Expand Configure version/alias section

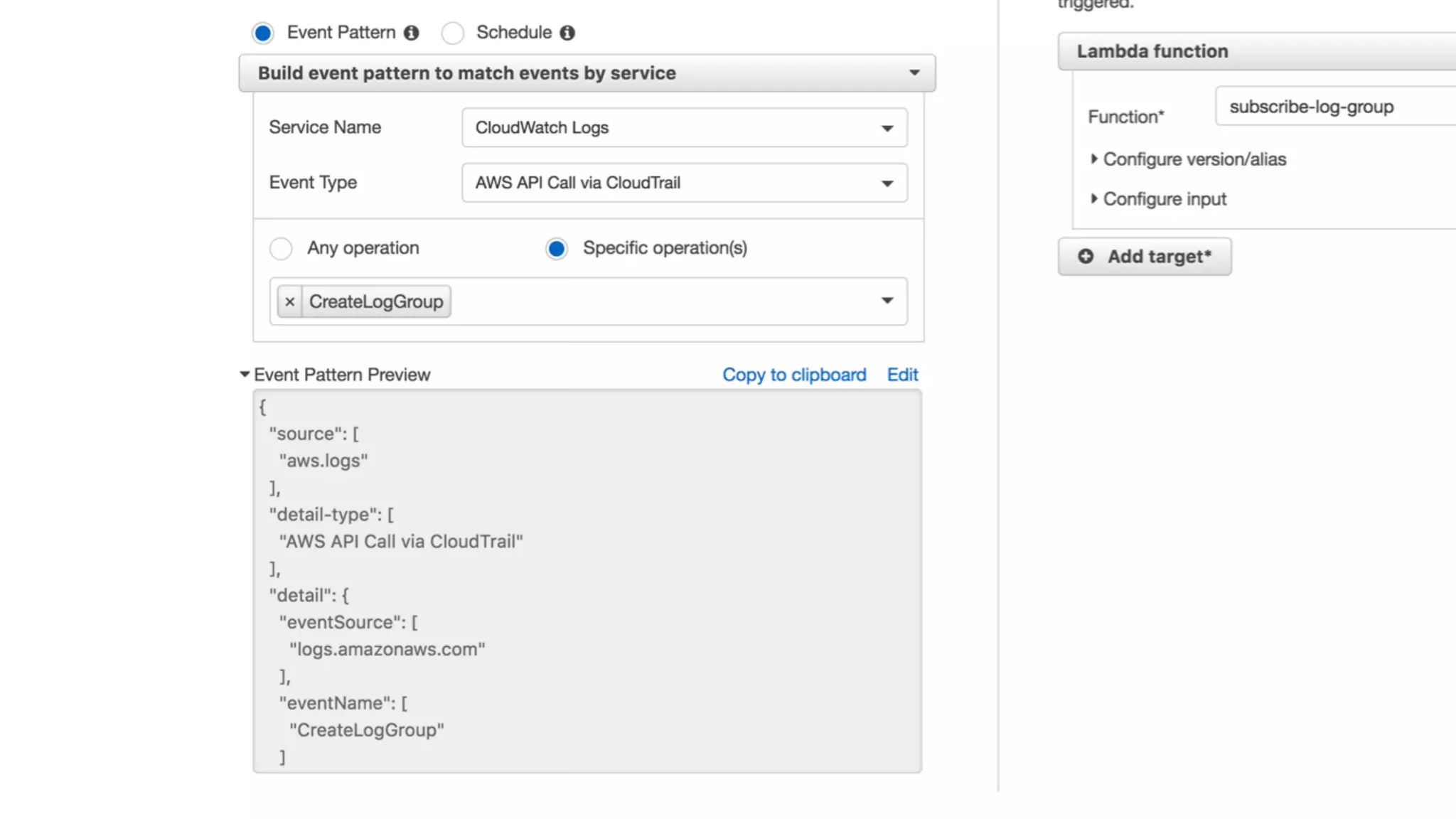coord(1194,159)
